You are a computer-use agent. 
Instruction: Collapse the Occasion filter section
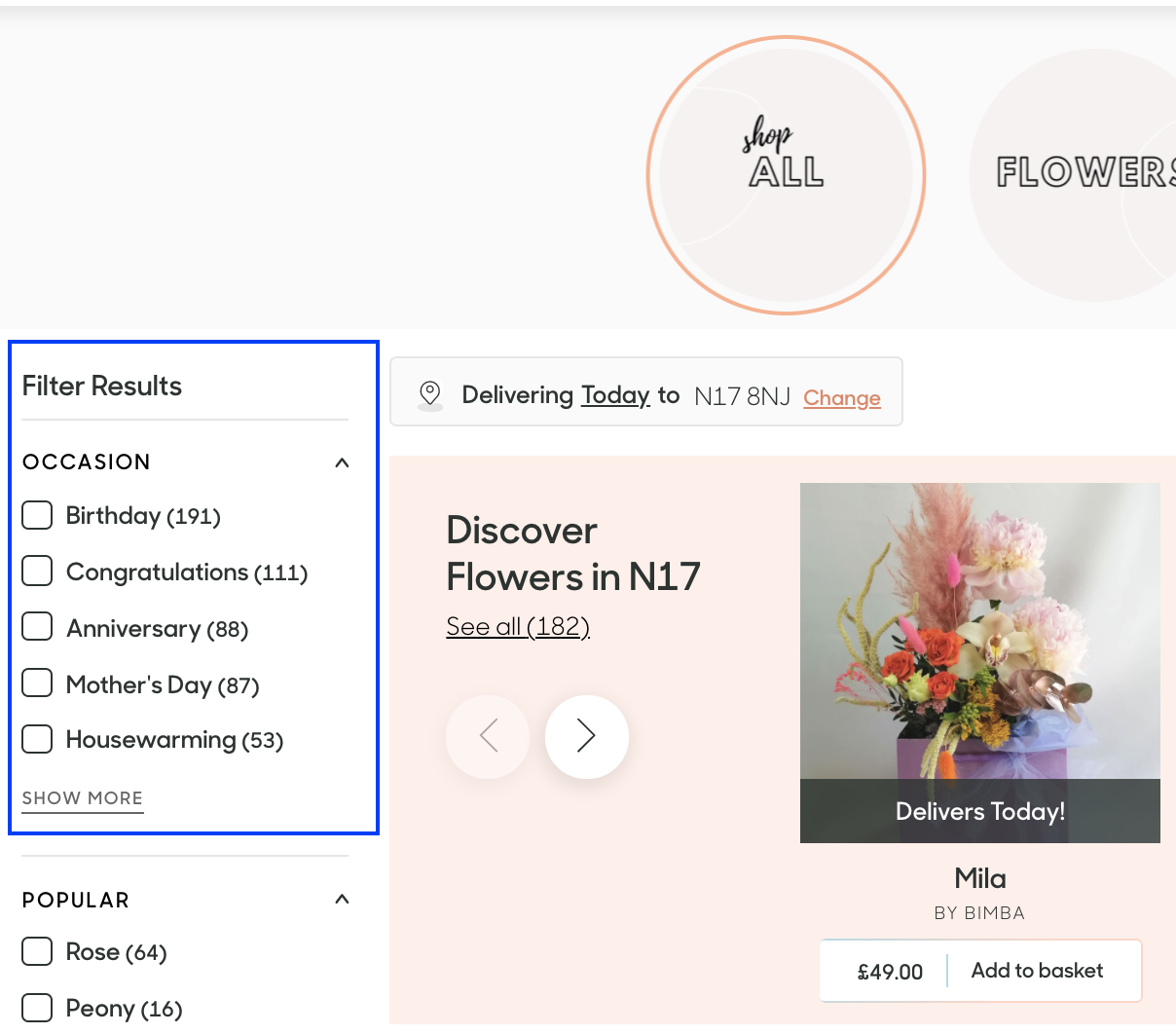(342, 462)
